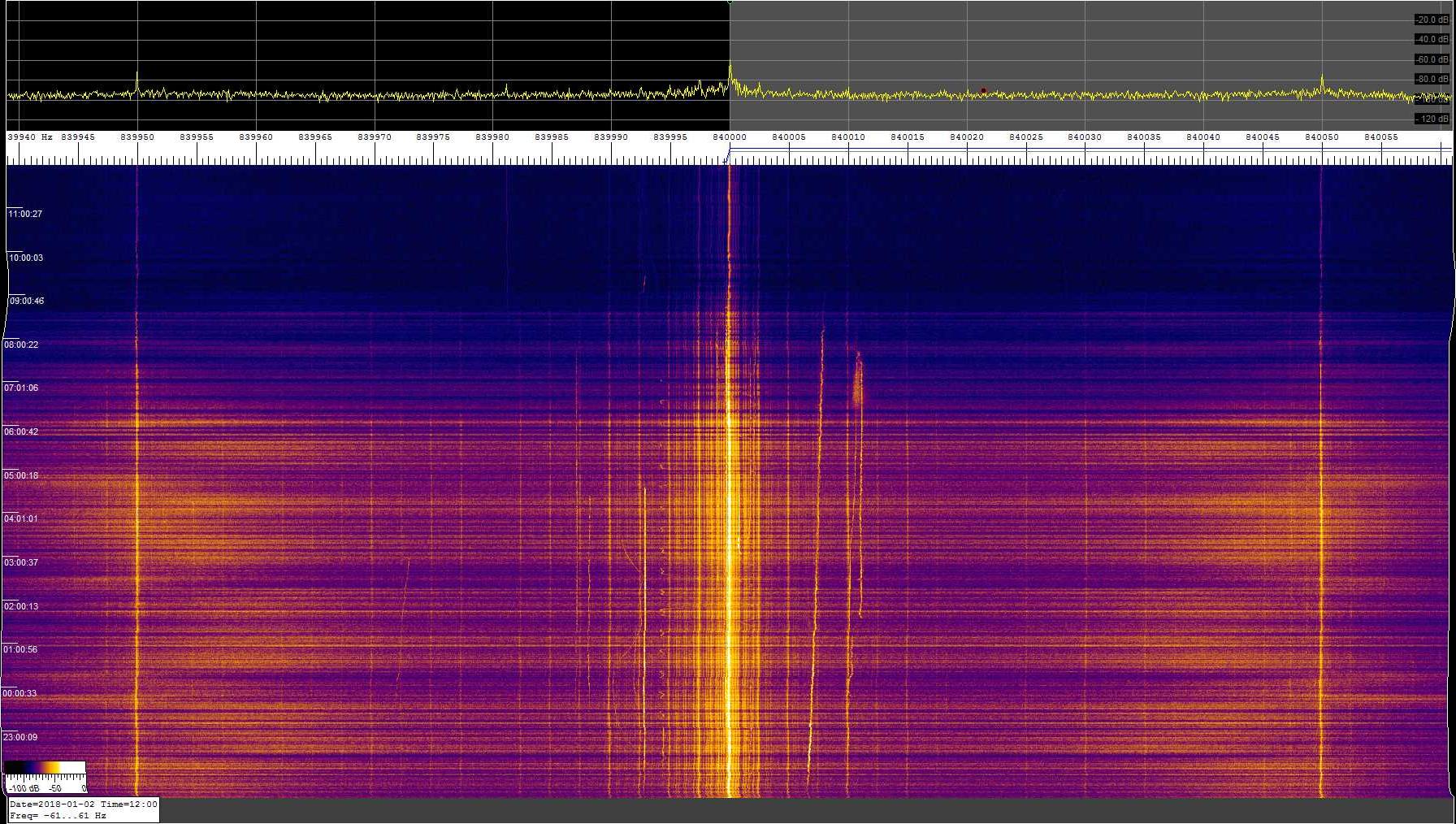Image resolution: width=1456 pixels, height=824 pixels.
Task: Click the 839950 frequency label
Action: click(136, 137)
